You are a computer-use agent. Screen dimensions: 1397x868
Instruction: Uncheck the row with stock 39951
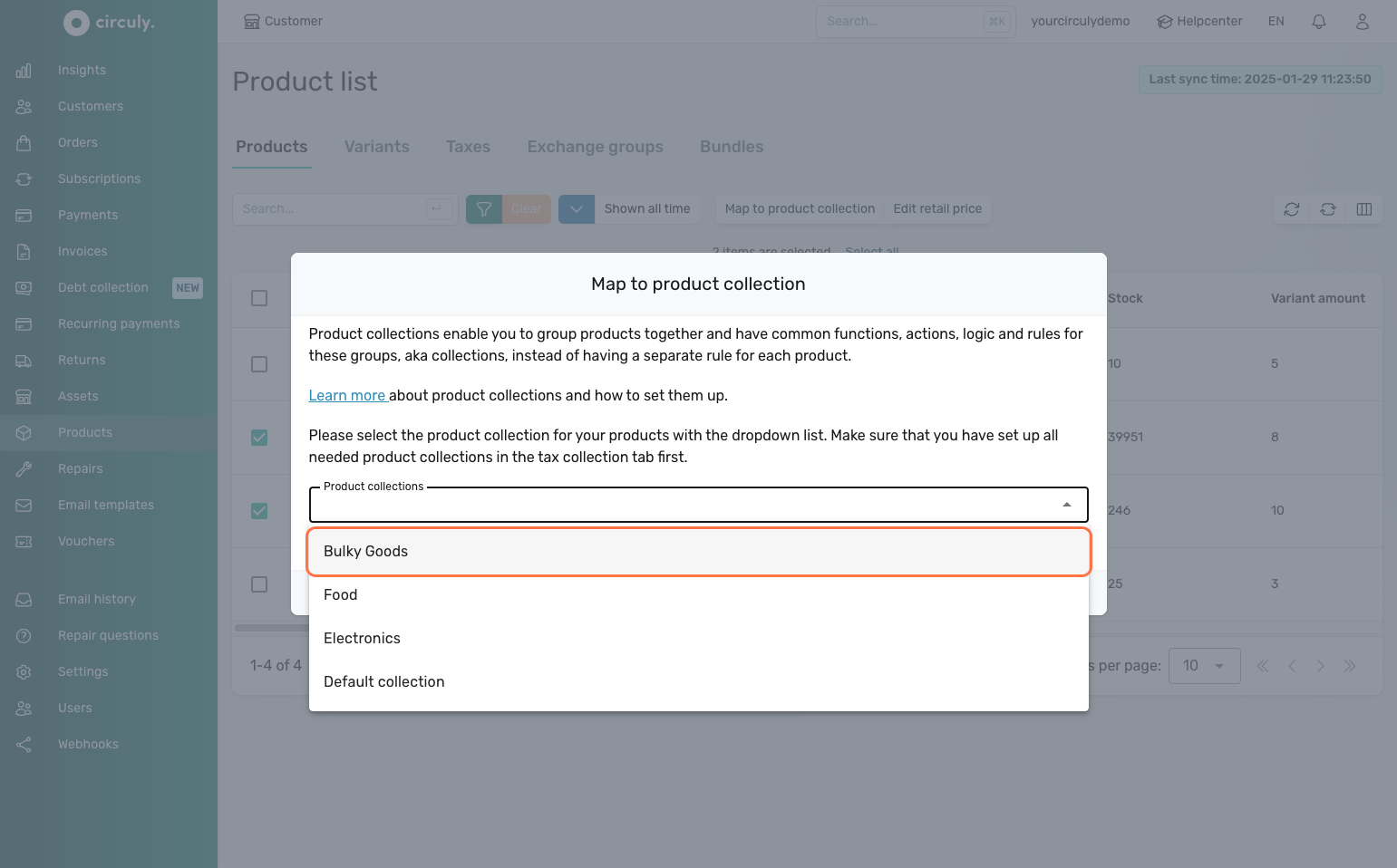(x=259, y=438)
